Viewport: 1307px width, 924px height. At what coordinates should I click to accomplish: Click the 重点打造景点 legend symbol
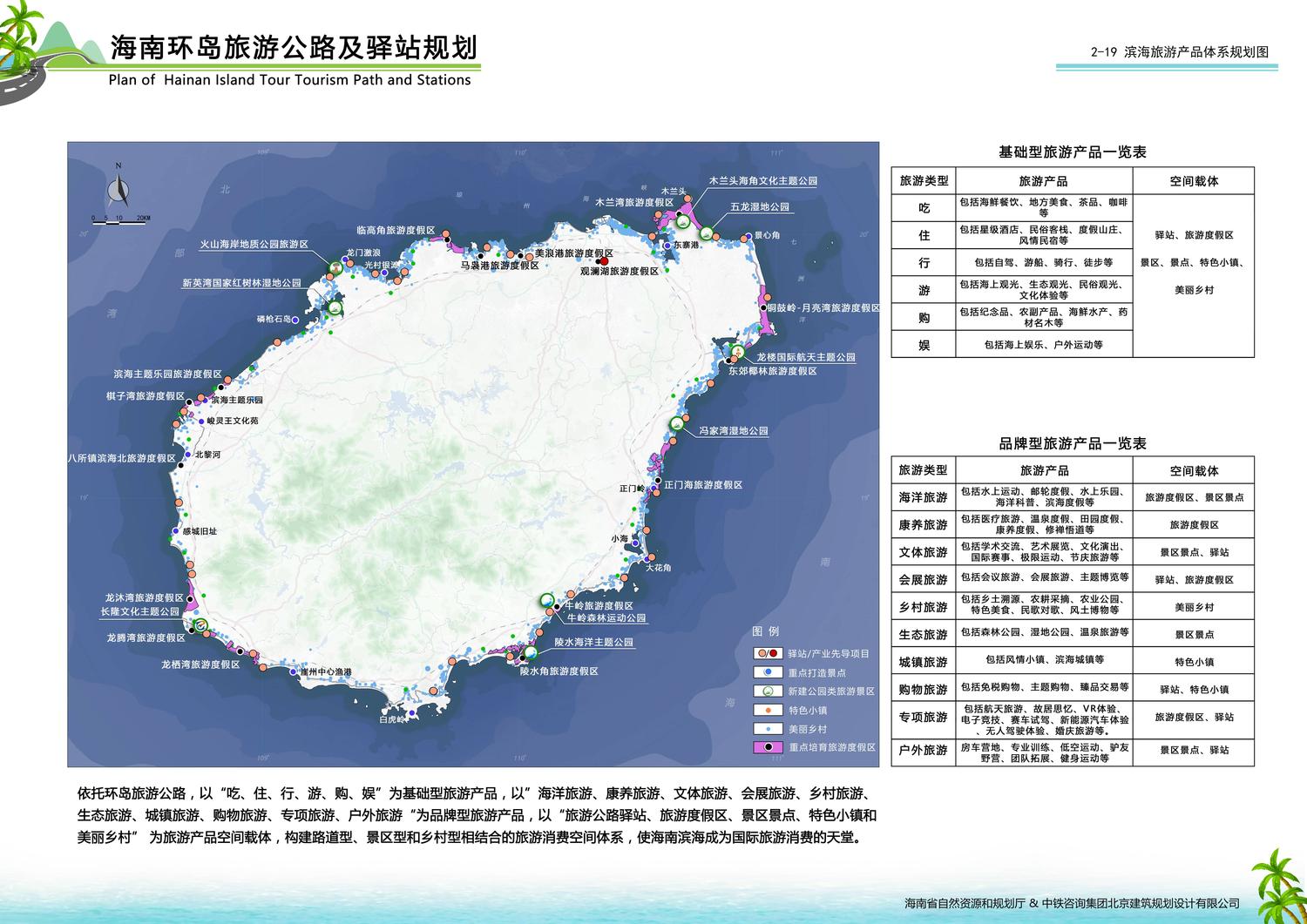(x=768, y=672)
